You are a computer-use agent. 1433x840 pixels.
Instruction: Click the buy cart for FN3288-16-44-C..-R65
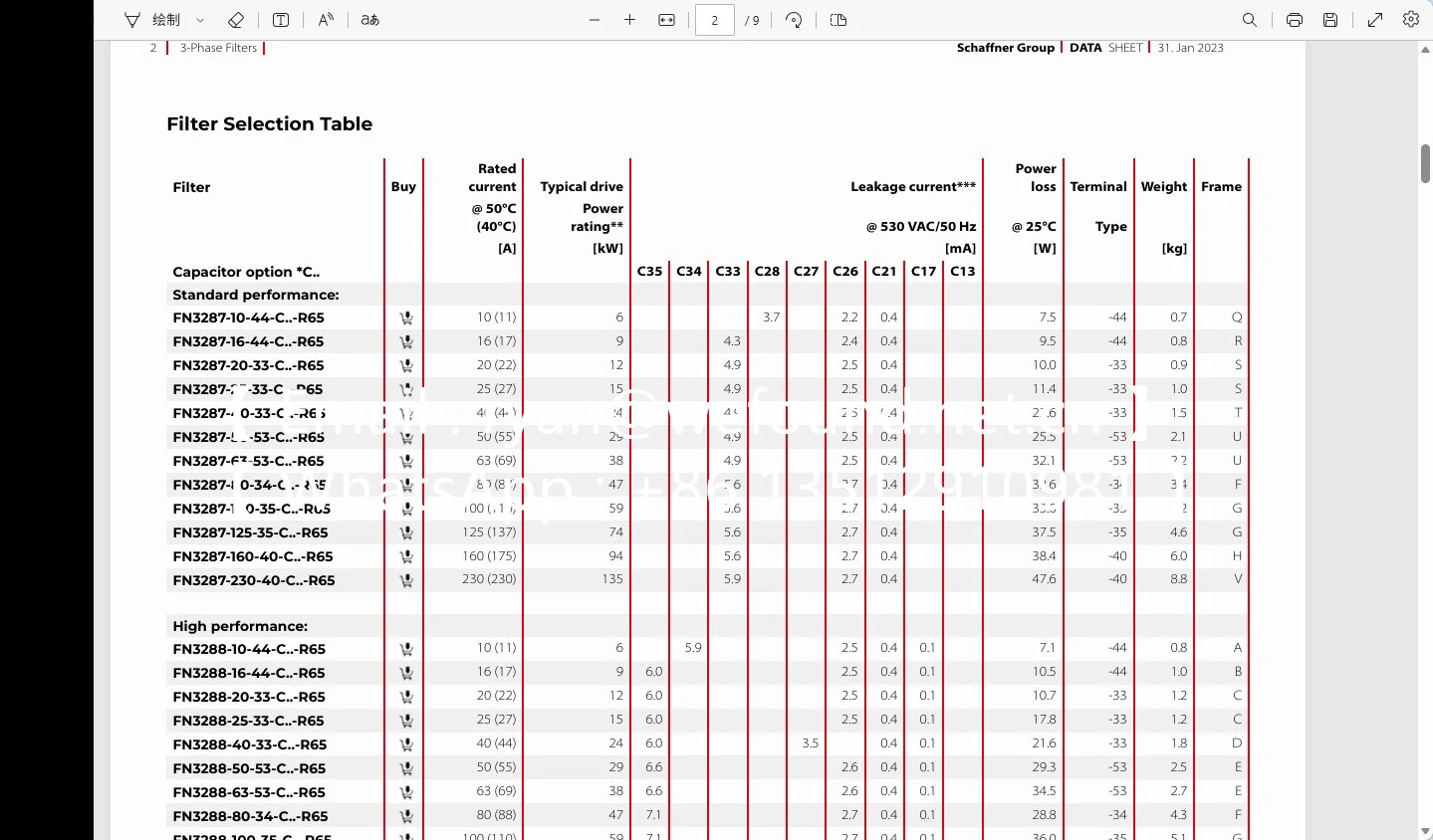click(406, 673)
